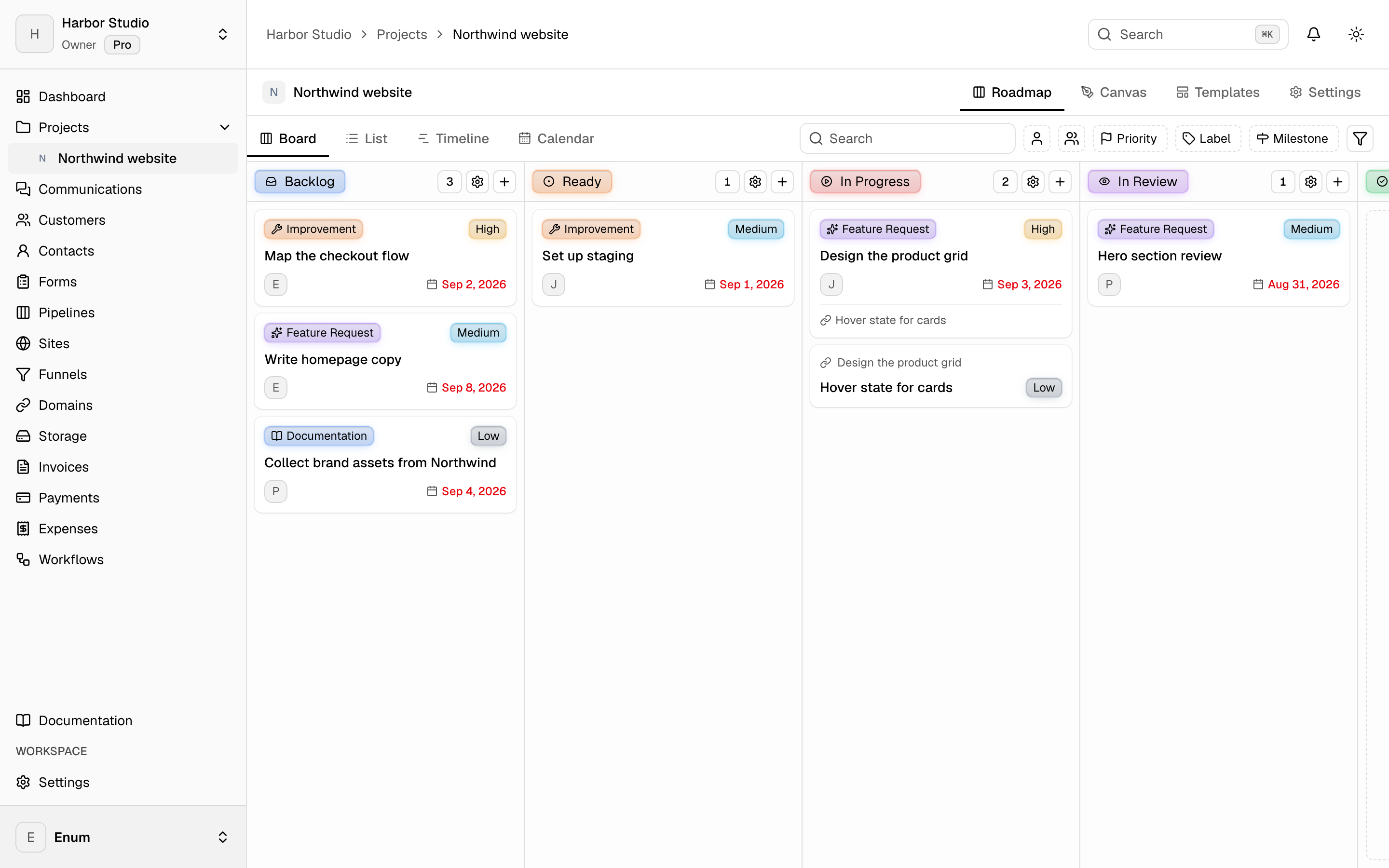Viewport: 1389px width, 868px height.
Task: Open Label filter dropdown
Action: click(1208, 138)
